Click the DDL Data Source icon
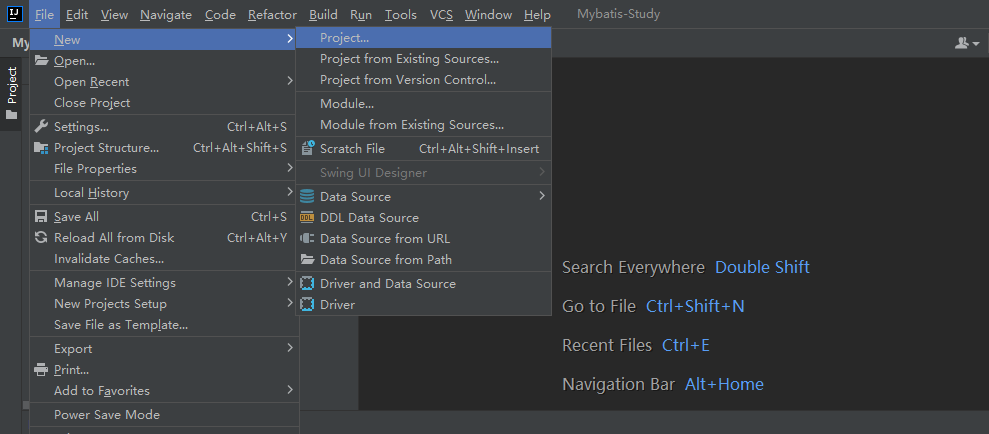Viewport: 989px width, 434px height. coord(307,218)
